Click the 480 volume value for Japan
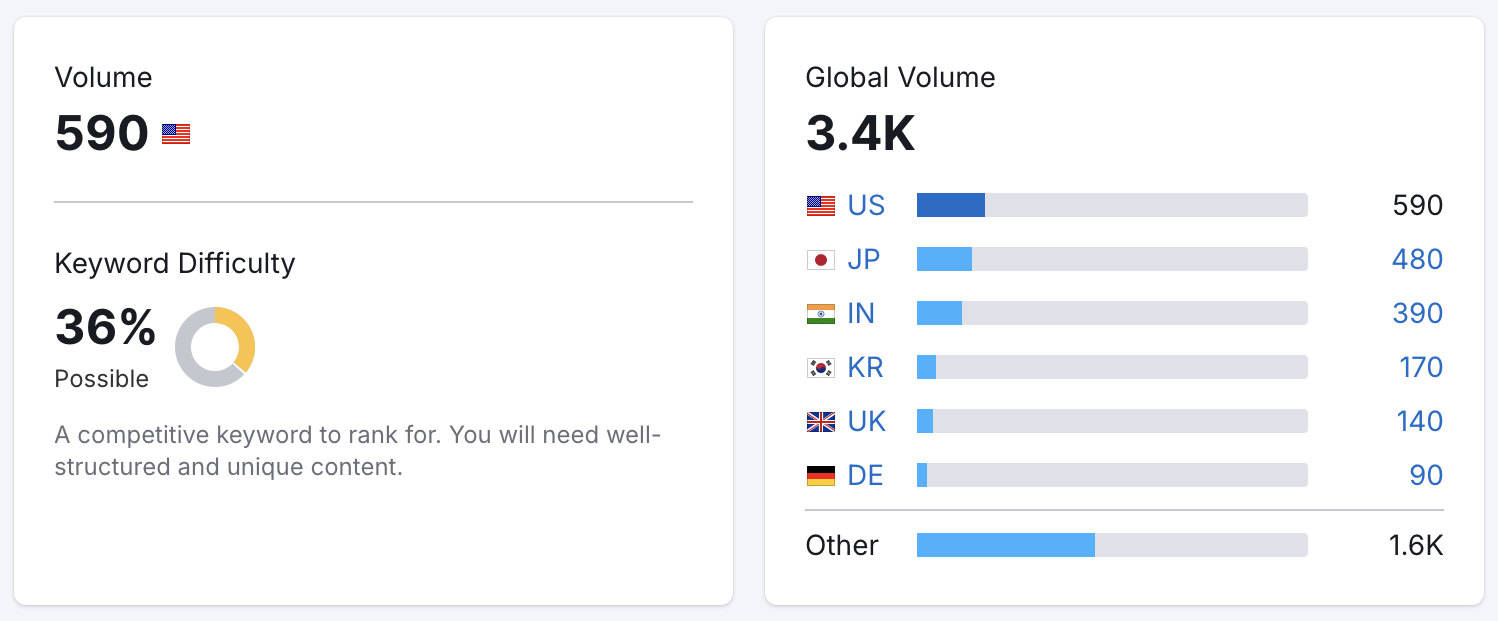 (x=1418, y=260)
